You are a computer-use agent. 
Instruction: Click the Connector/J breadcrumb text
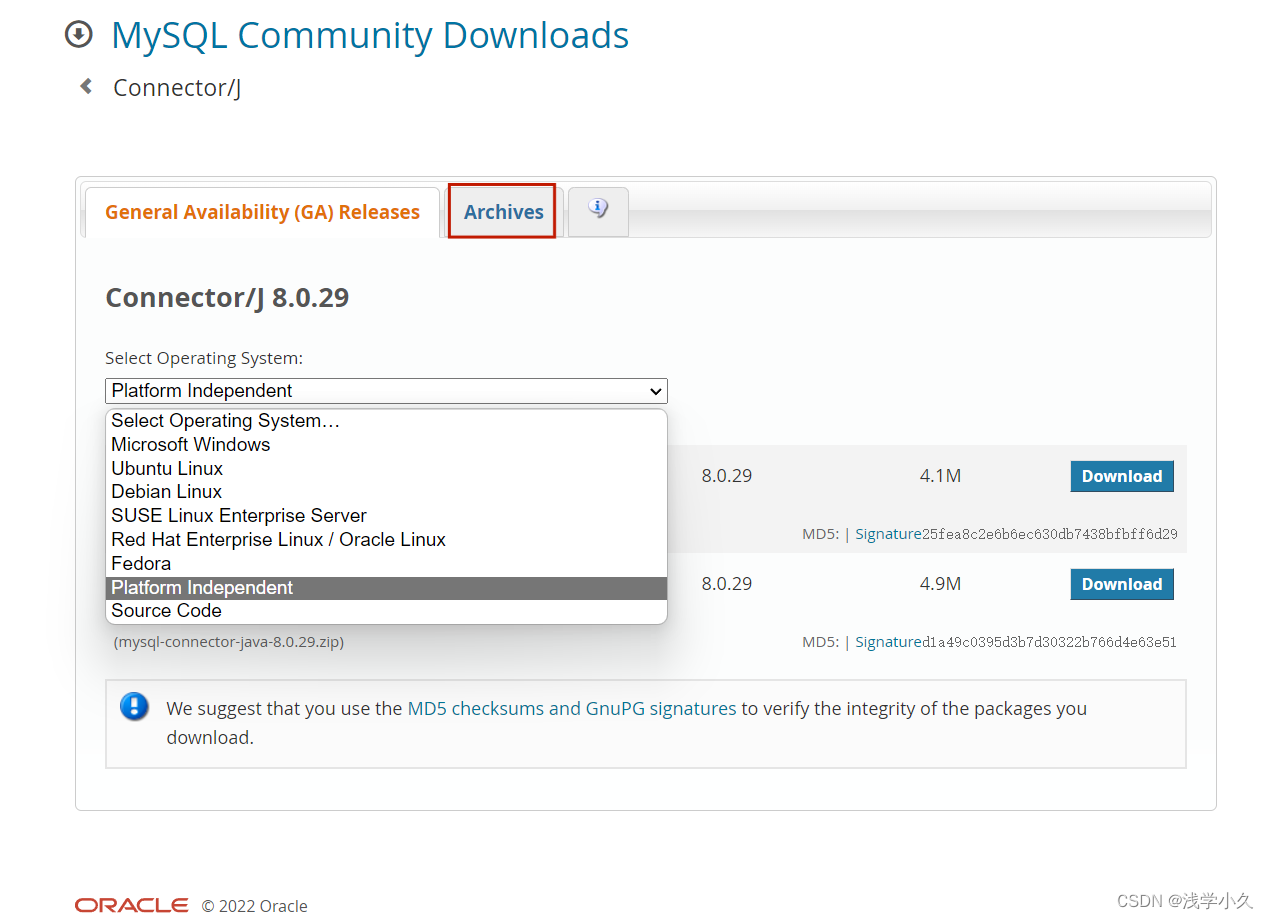click(x=177, y=88)
